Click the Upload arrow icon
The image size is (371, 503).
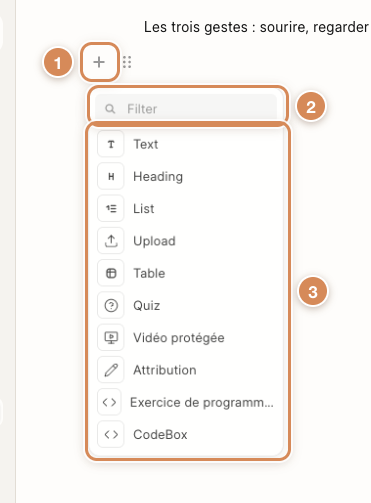coord(111,241)
